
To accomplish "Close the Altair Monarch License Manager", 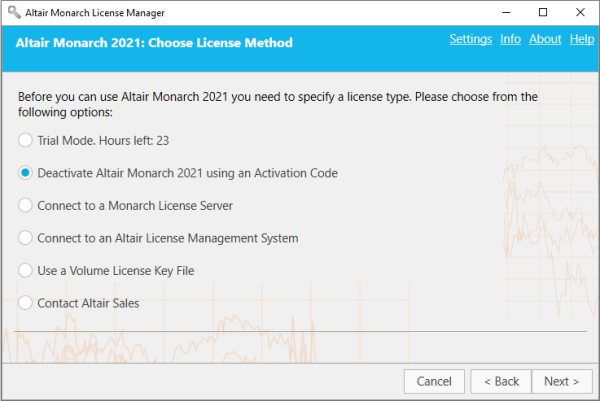I will (587, 12).
